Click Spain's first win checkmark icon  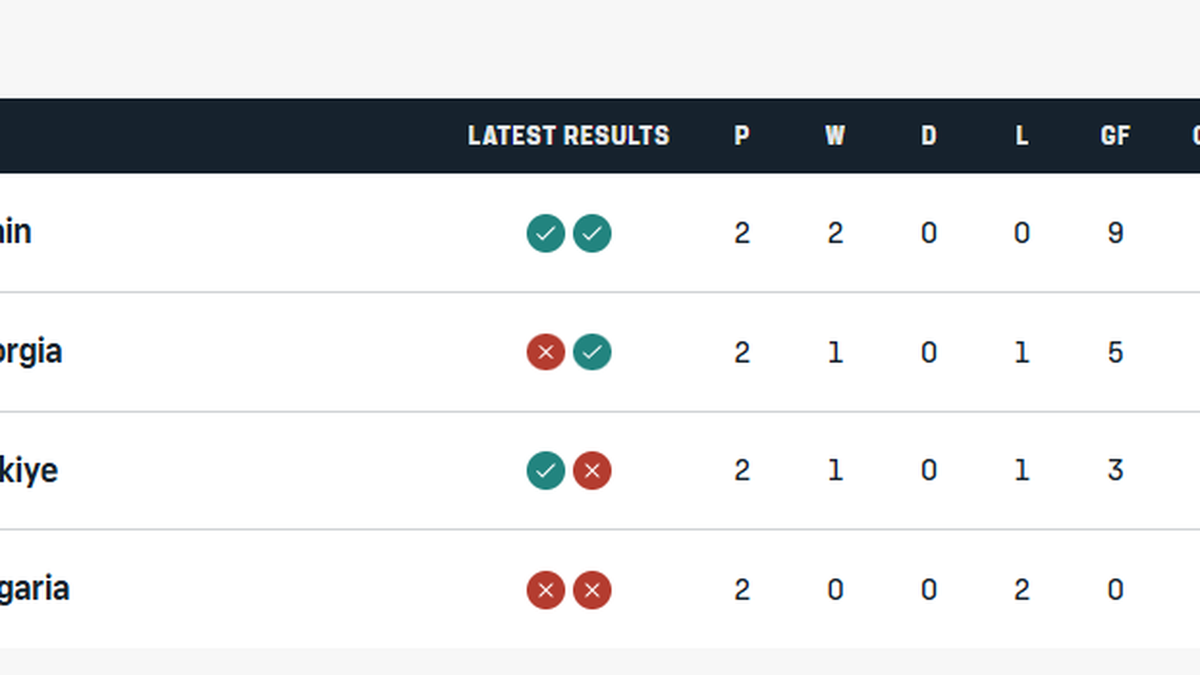point(545,234)
